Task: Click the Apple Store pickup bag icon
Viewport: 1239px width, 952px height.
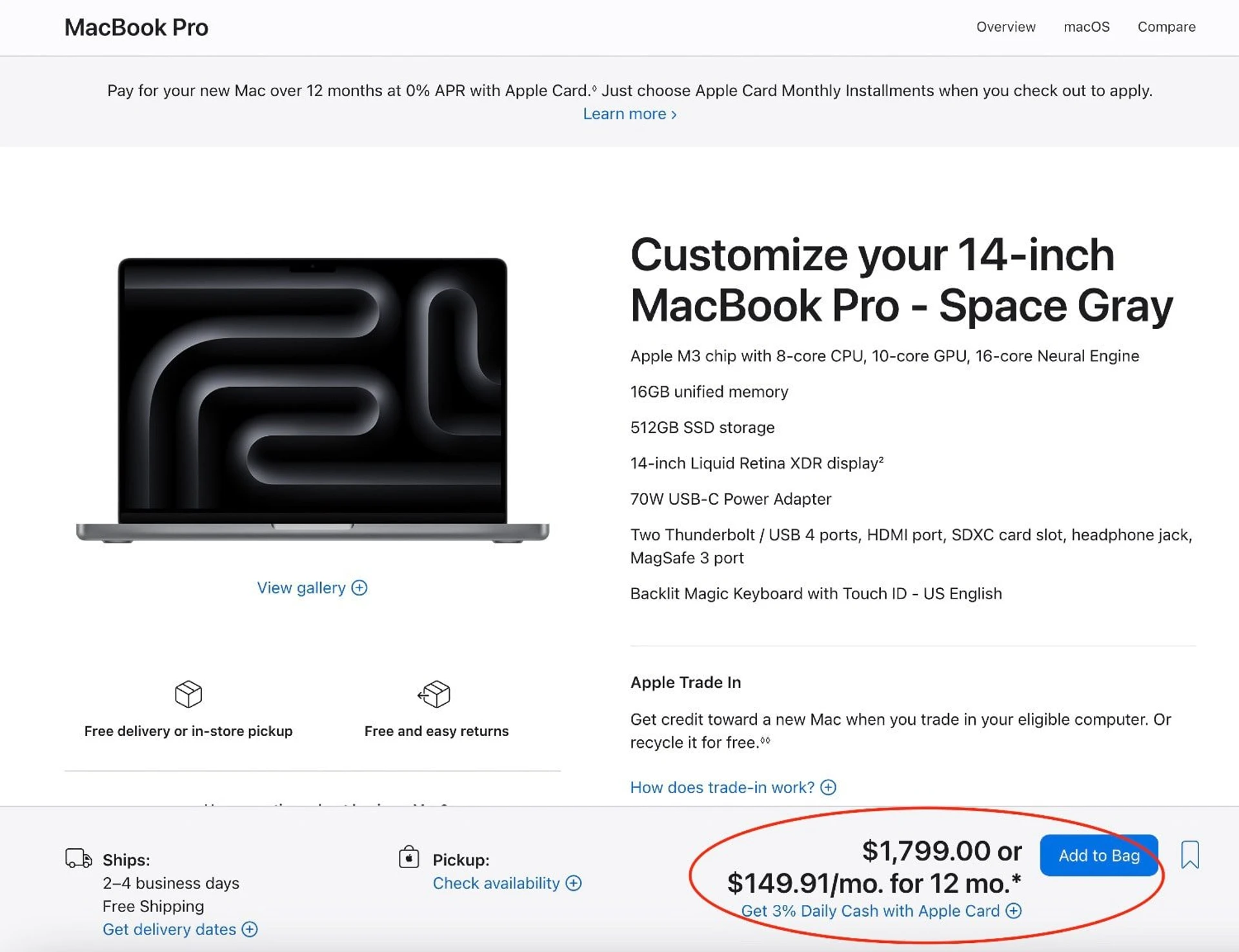Action: coord(409,857)
